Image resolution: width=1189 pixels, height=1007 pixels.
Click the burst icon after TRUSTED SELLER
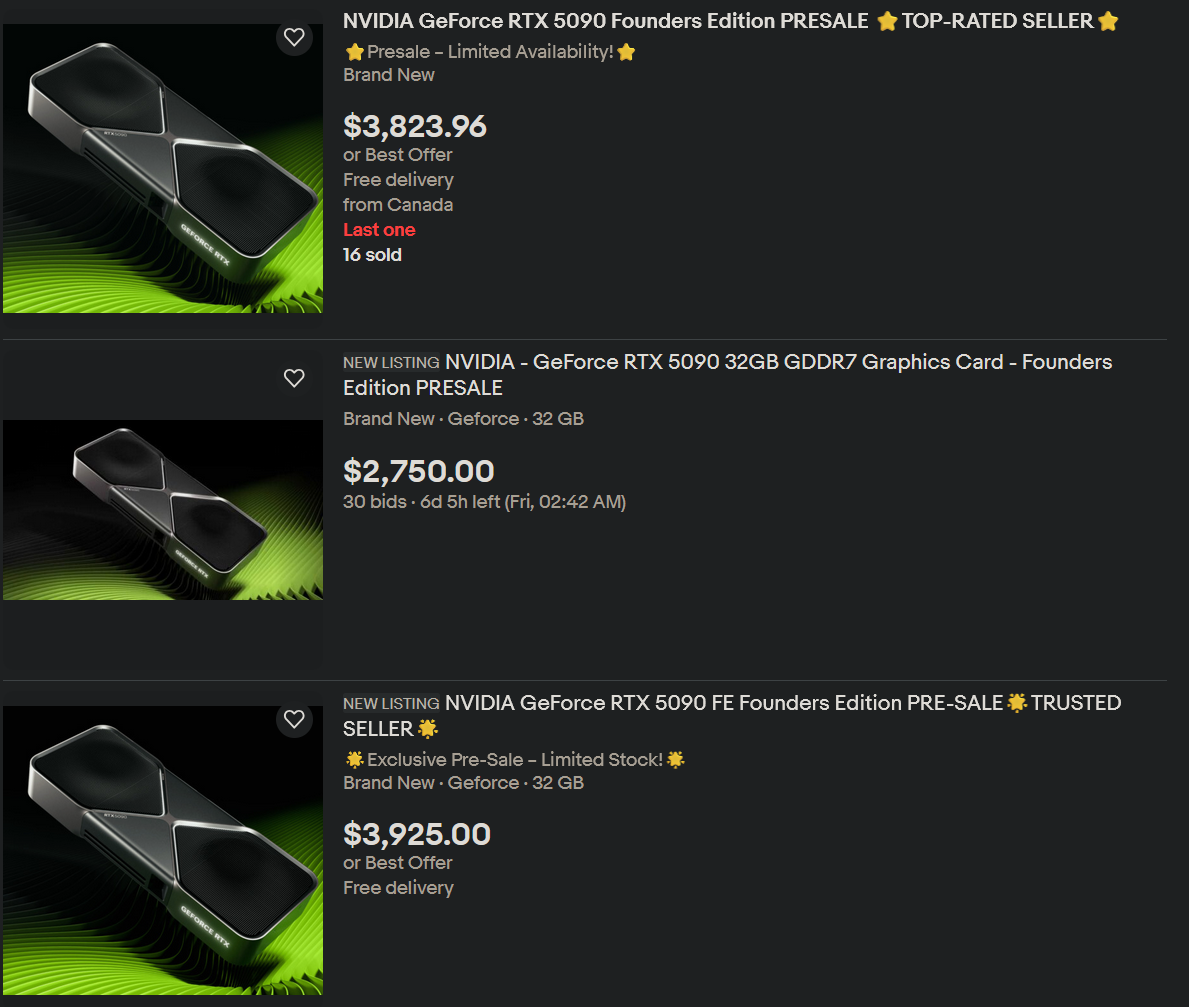tap(429, 729)
